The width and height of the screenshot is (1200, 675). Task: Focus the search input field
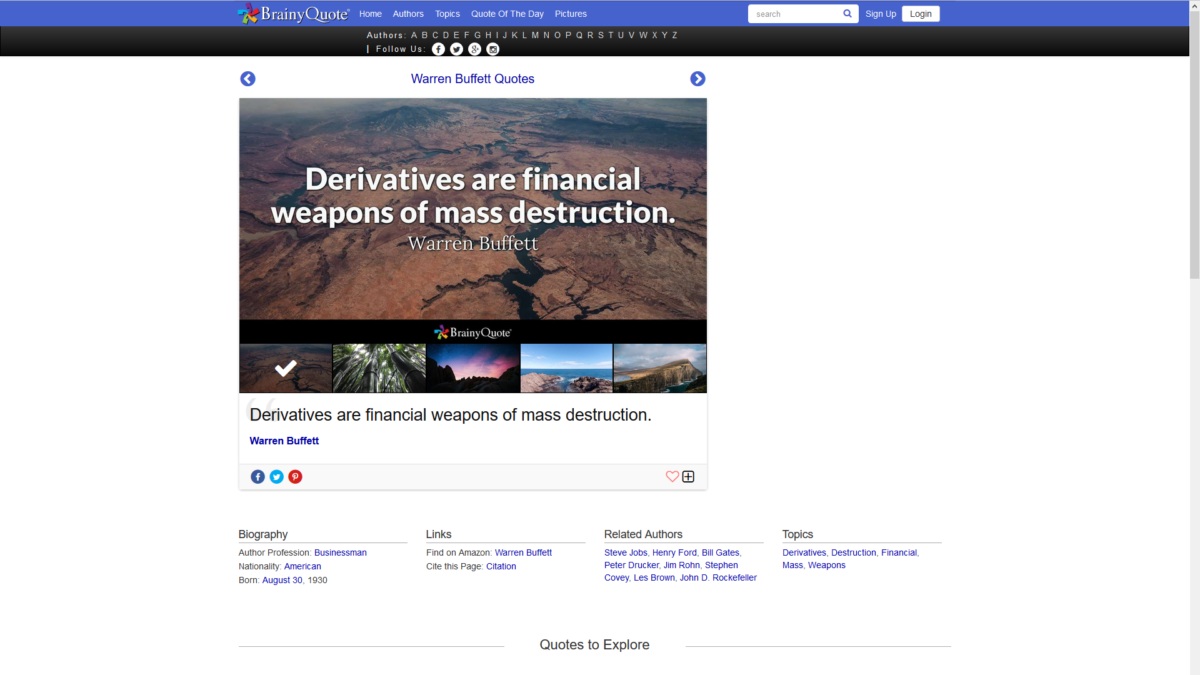pos(795,14)
